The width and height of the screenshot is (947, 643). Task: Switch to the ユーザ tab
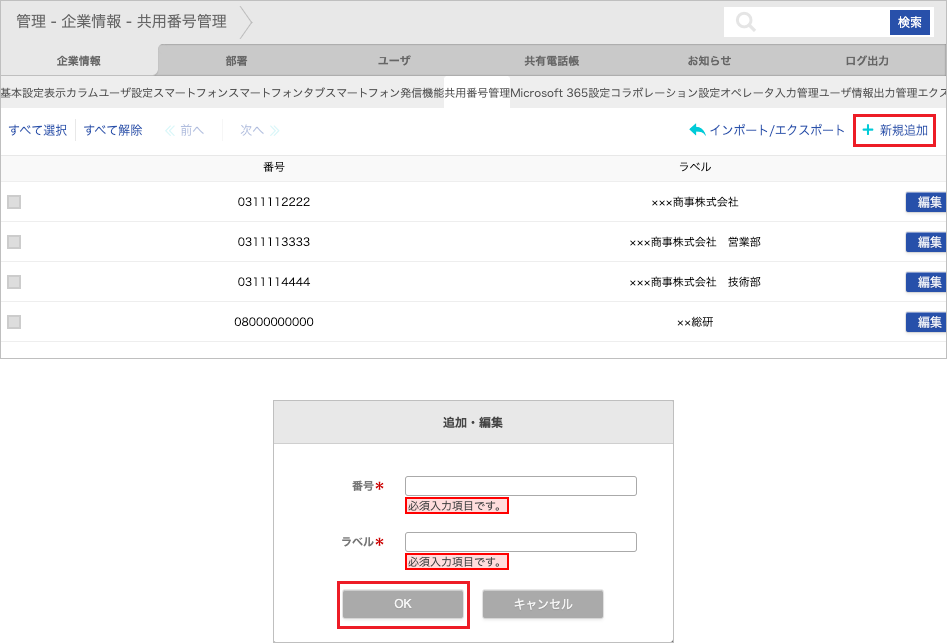click(x=394, y=60)
